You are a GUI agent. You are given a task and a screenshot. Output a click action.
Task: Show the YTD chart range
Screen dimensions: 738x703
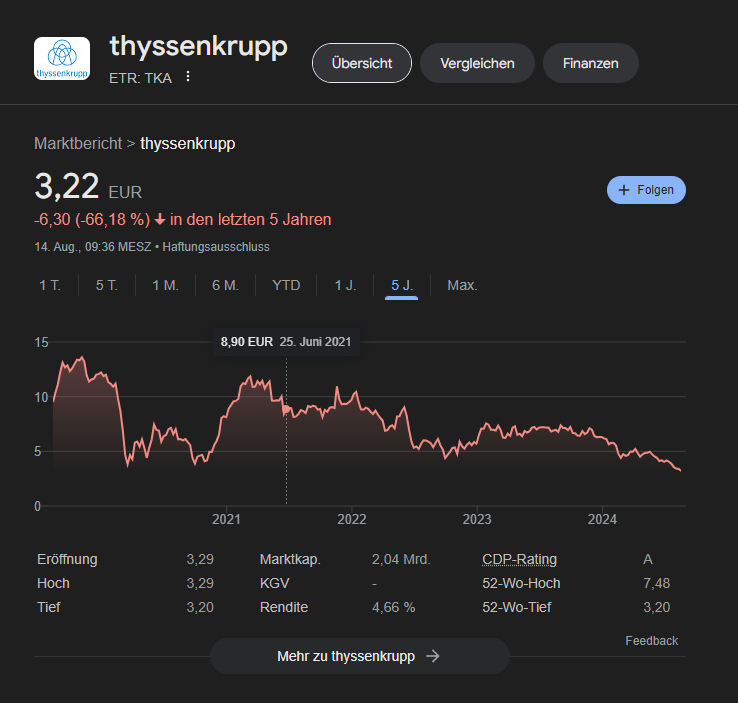click(286, 285)
